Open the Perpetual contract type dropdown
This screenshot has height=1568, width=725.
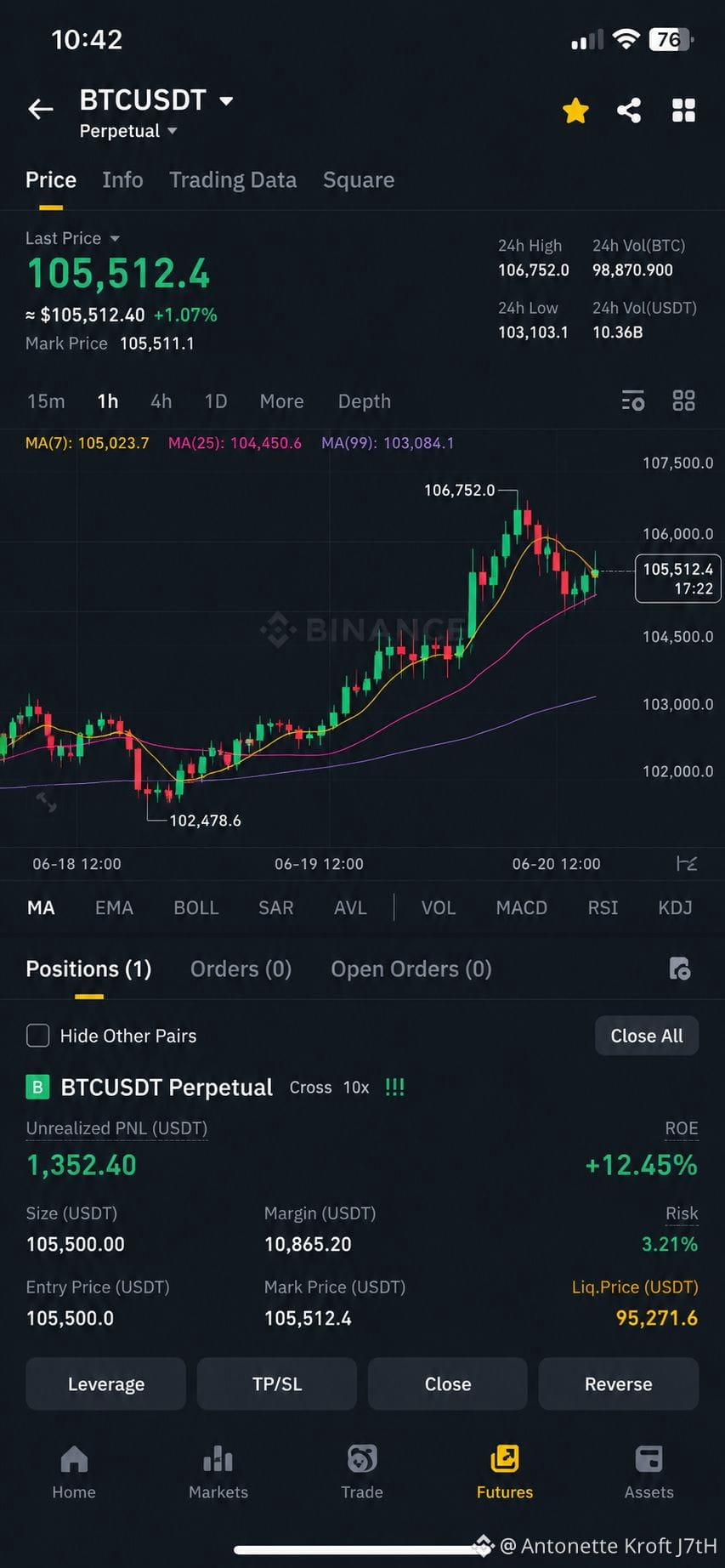(128, 131)
